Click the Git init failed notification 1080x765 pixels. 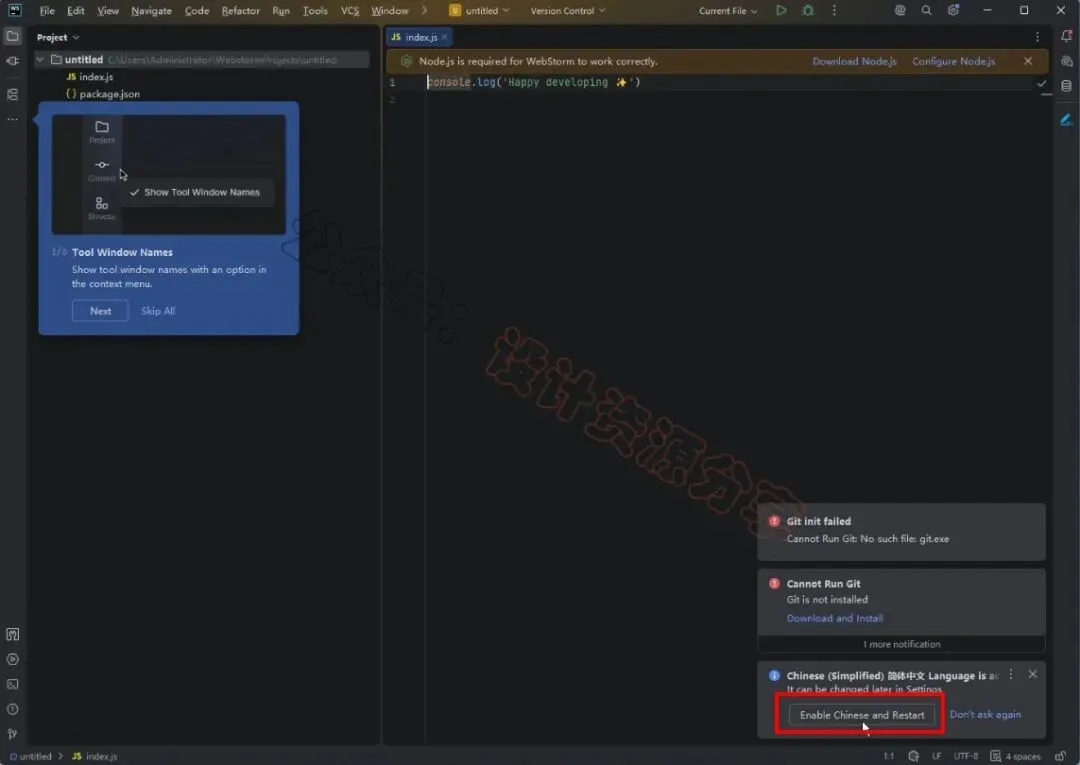click(901, 531)
